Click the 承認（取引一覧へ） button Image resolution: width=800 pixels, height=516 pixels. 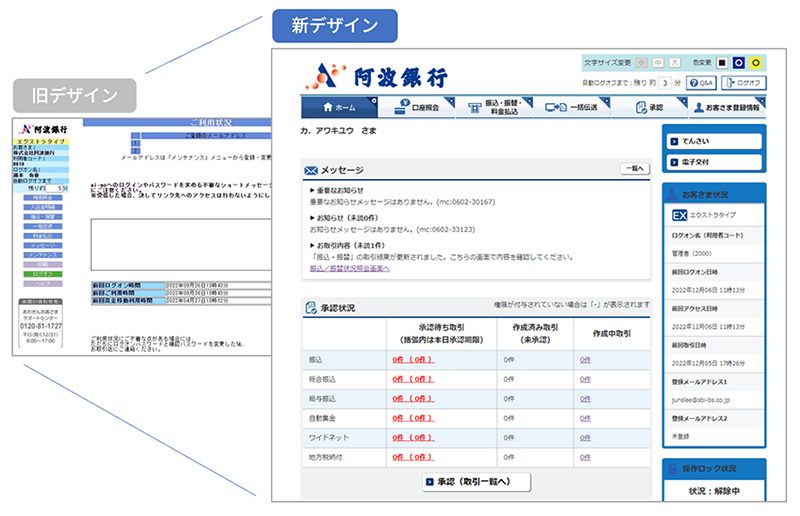477,481
